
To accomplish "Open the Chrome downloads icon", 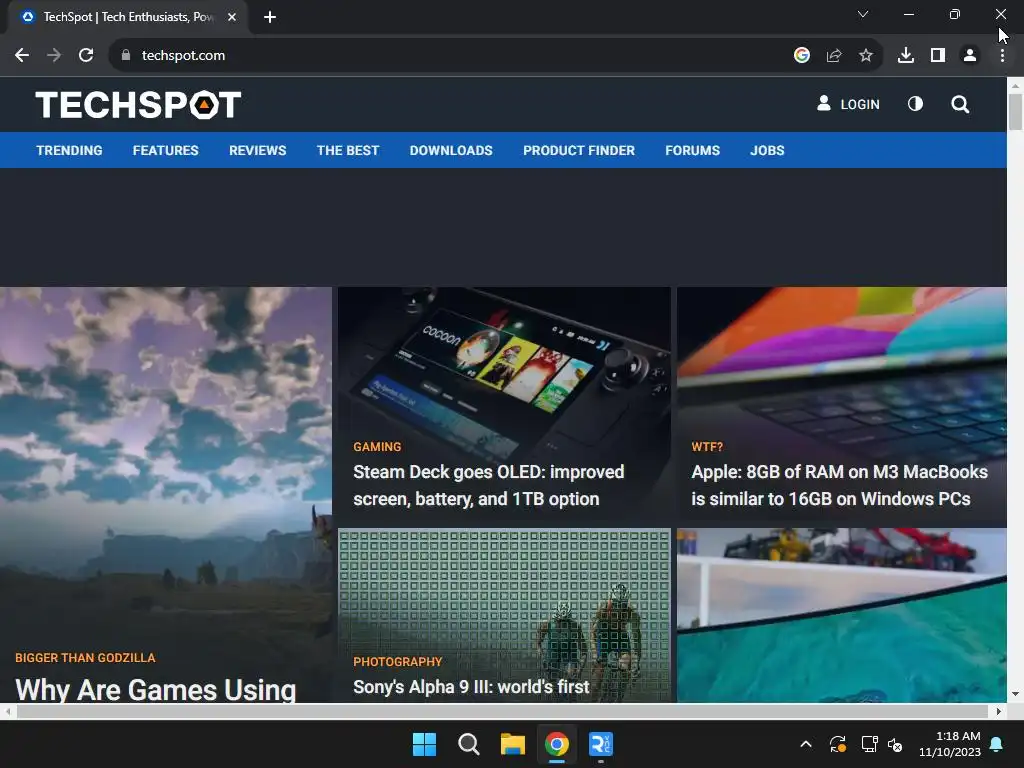I will [x=905, y=56].
